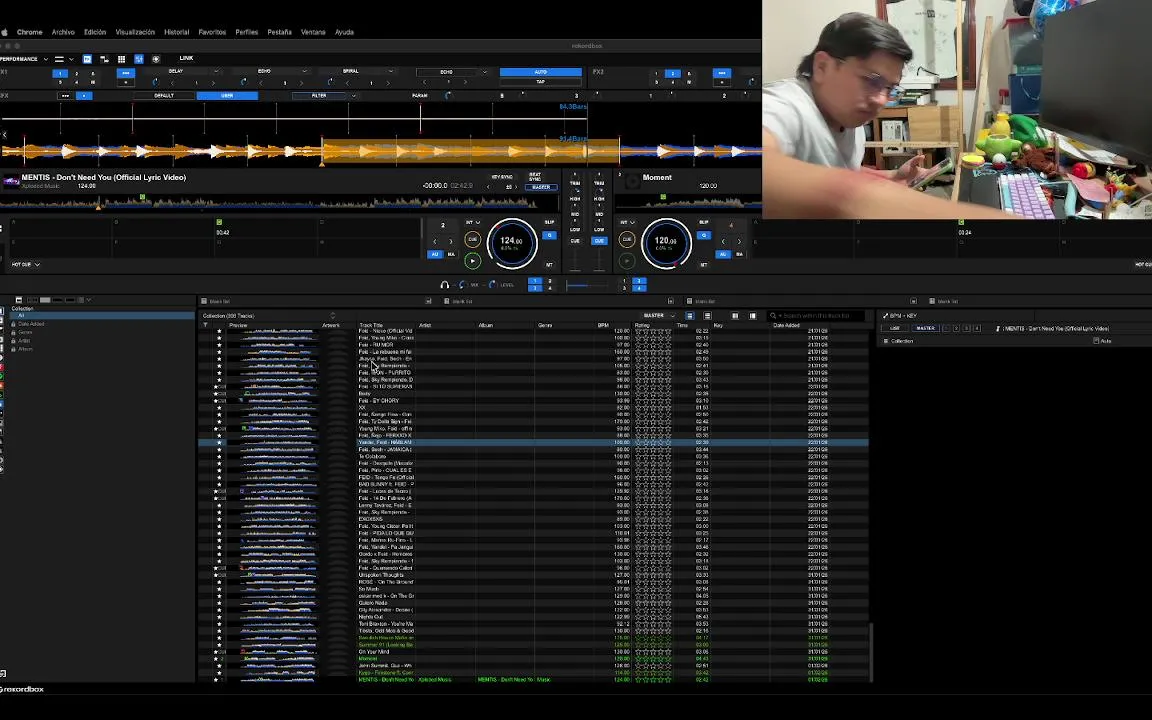This screenshot has width=1152, height=720.
Task: Click deck 1 jog wheel showing 124.00
Action: point(512,242)
